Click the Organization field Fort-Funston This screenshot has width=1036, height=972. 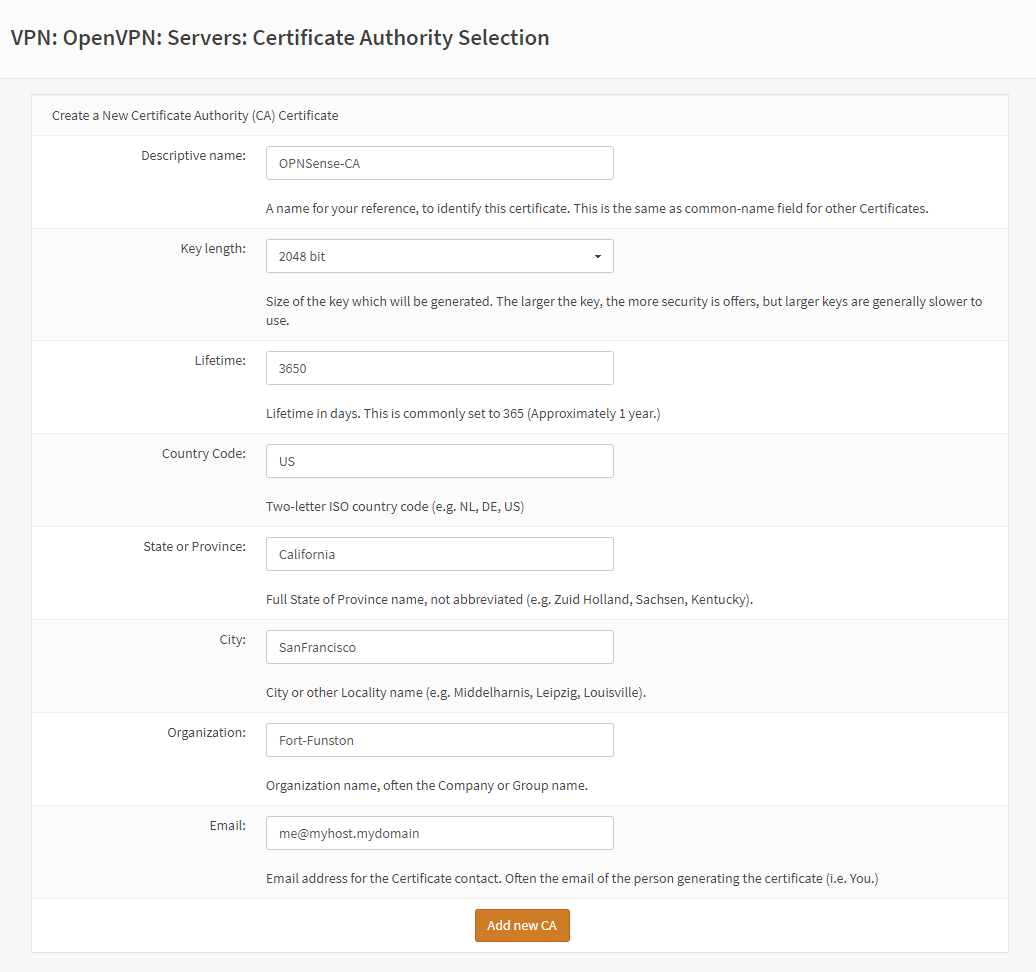439,740
